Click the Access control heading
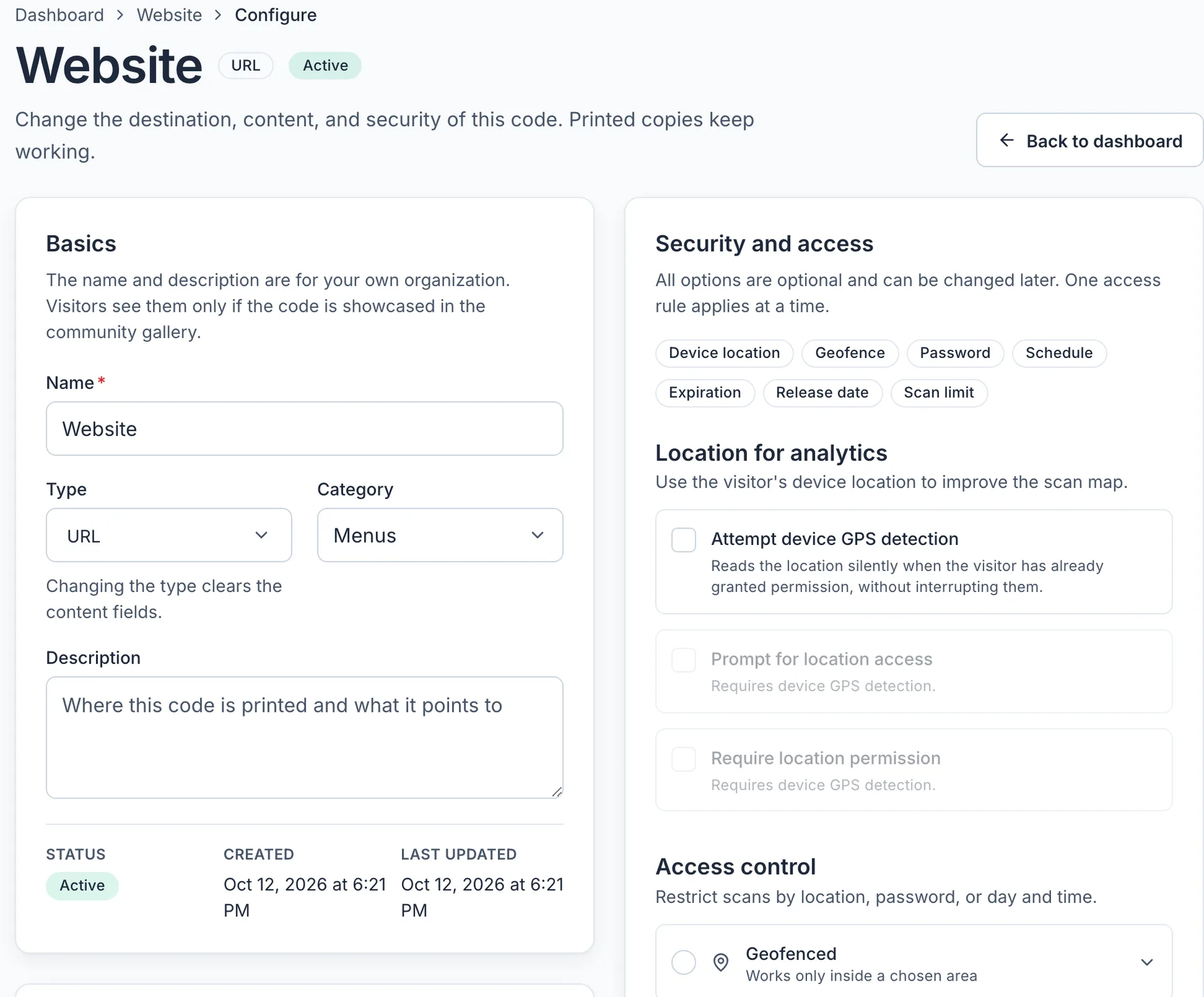1204x997 pixels. 735,867
